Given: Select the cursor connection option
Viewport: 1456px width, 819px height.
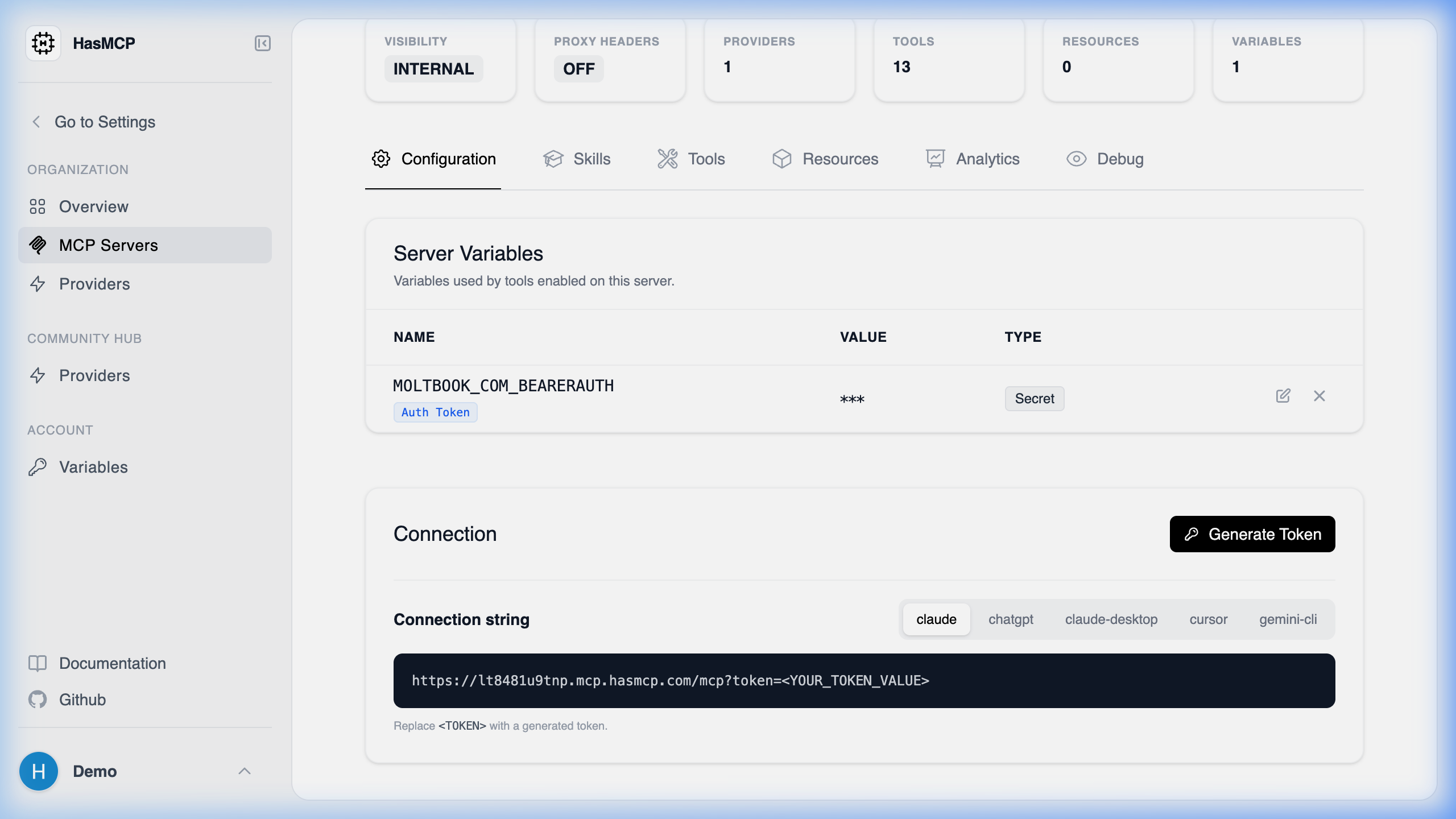Looking at the screenshot, I should (1208, 619).
